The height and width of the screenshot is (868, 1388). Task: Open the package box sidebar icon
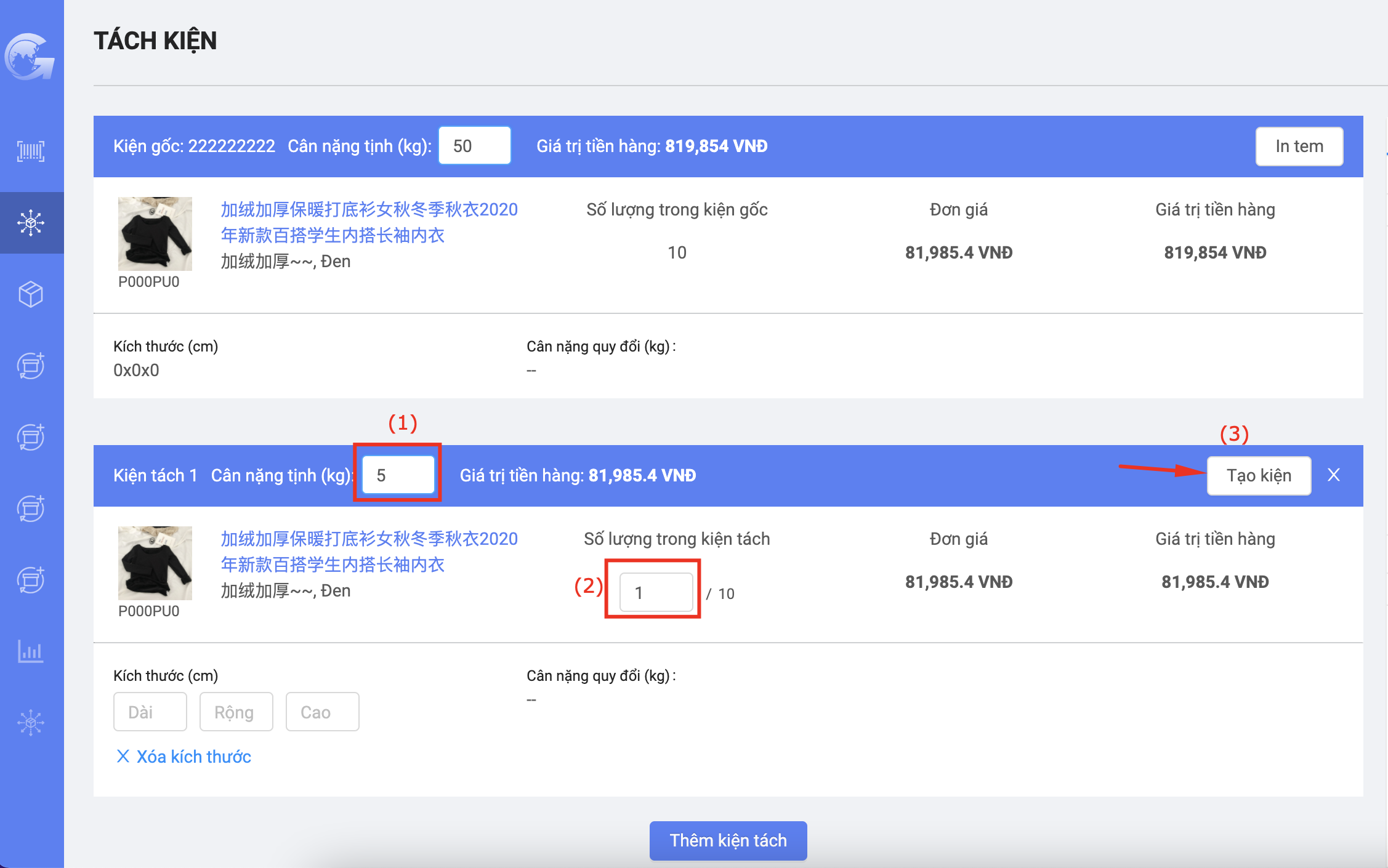point(31,294)
